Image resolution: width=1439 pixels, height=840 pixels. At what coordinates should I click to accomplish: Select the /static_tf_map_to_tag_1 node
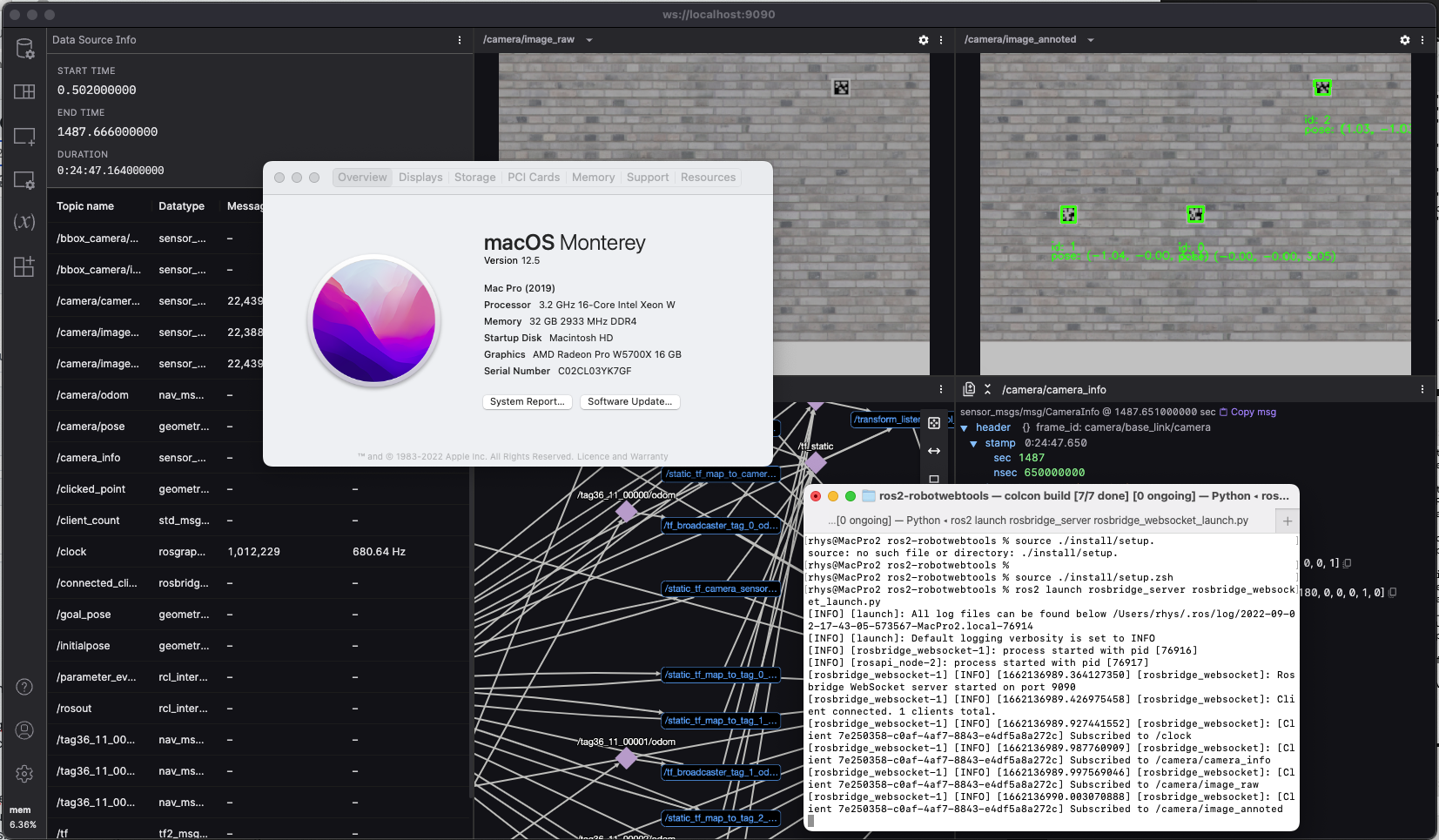[x=721, y=721]
